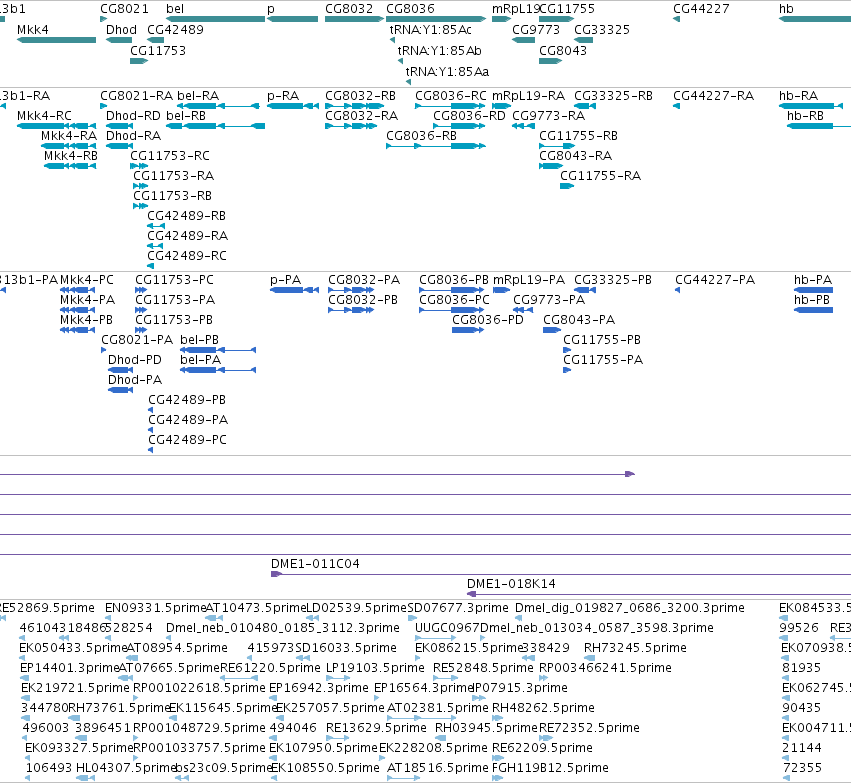Image resolution: width=851 pixels, height=783 pixels.
Task: Click the CG33325-PB protein label
Action: point(613,280)
